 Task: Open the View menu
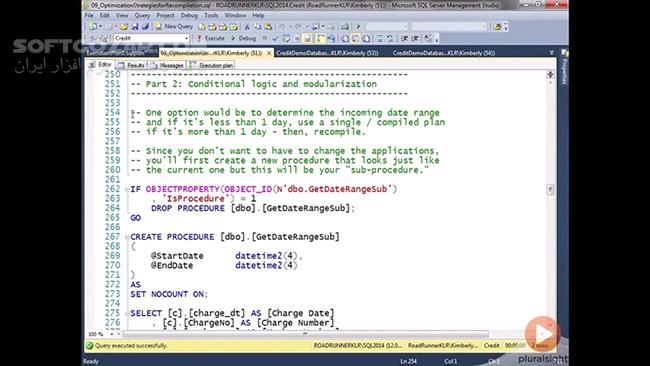tap(122, 15)
